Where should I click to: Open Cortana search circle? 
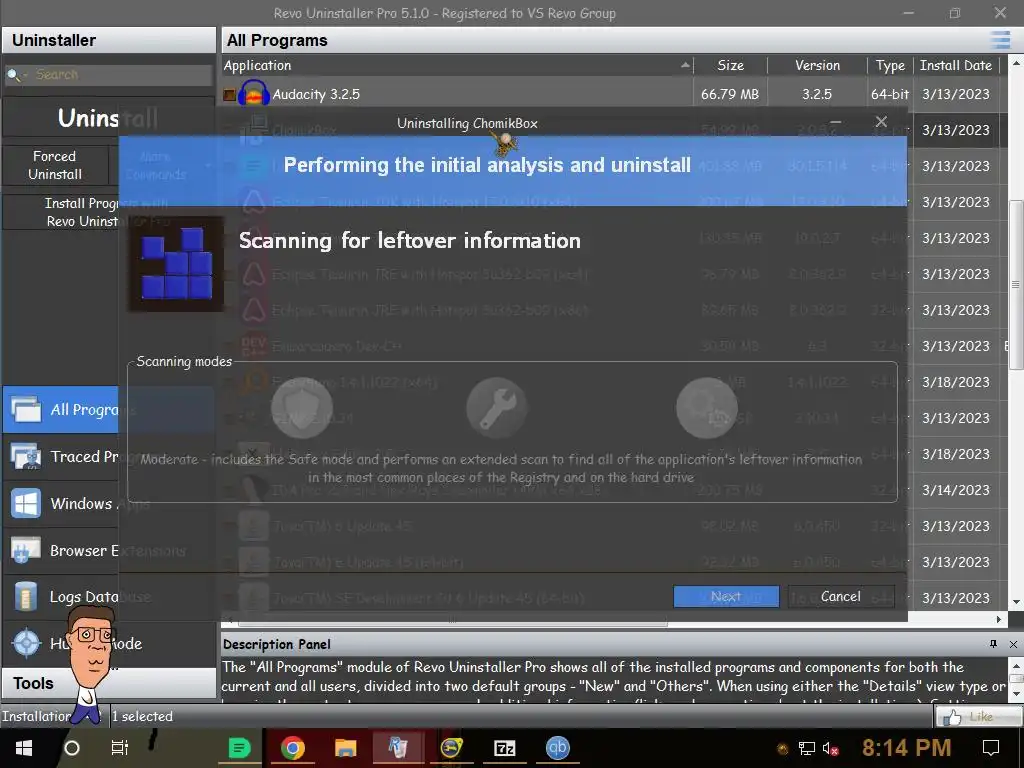(72, 748)
